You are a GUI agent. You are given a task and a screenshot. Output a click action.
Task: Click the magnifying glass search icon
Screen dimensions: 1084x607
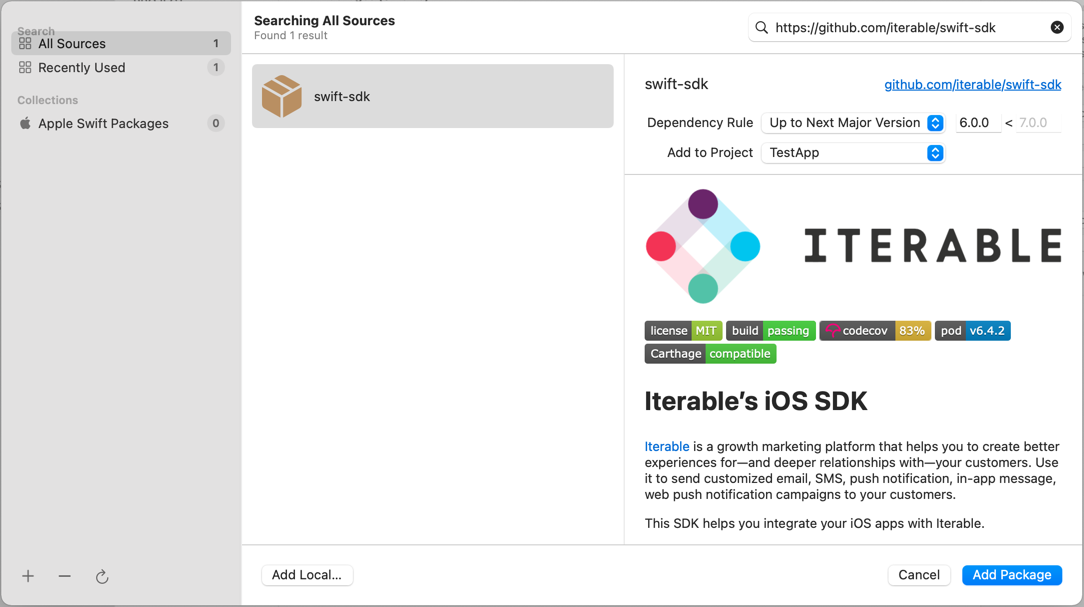tap(761, 28)
